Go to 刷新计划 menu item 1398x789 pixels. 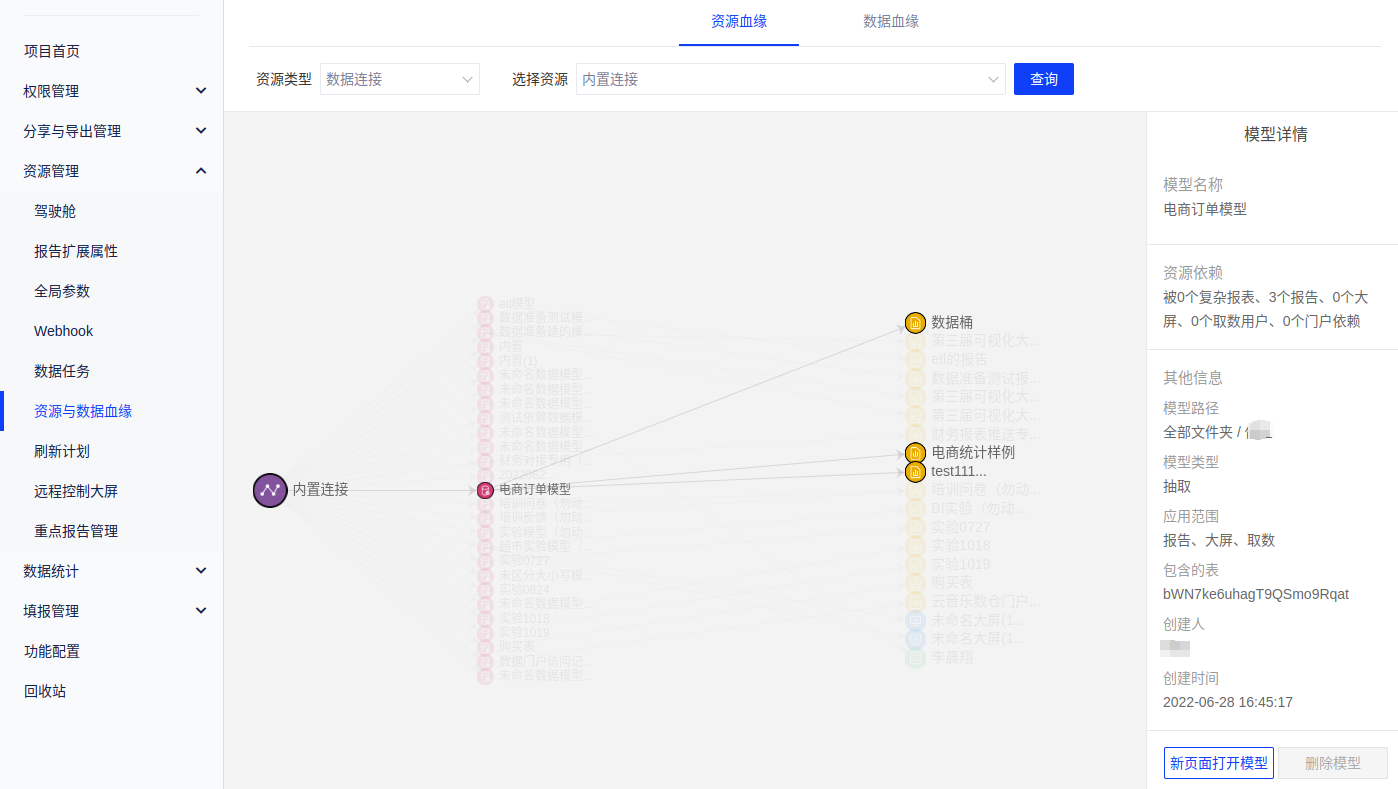(62, 451)
